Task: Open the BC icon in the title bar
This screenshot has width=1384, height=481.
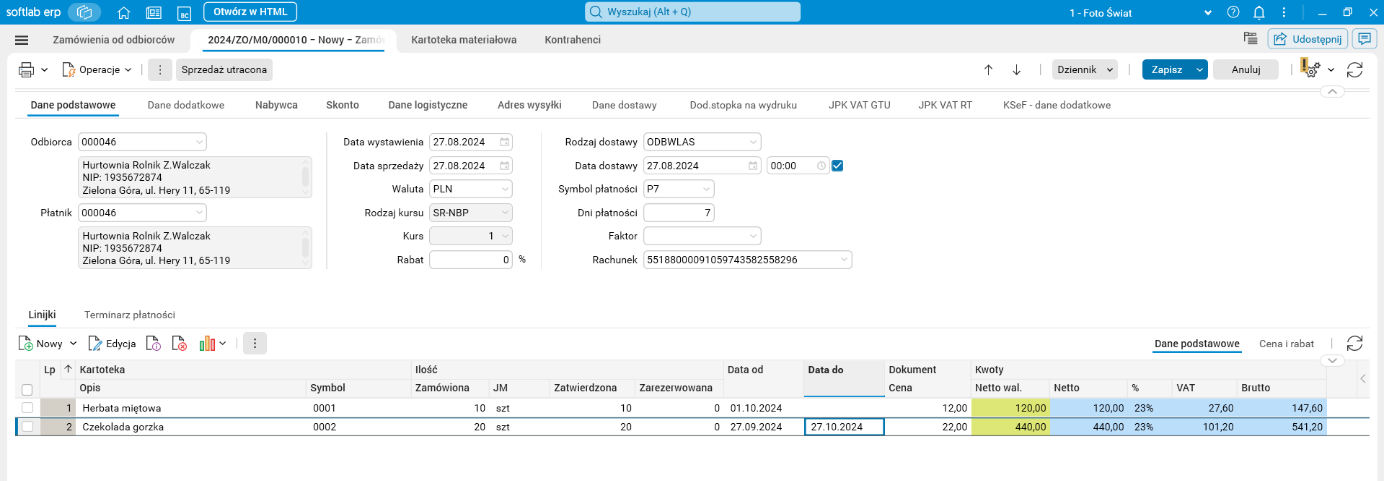Action: (184, 13)
